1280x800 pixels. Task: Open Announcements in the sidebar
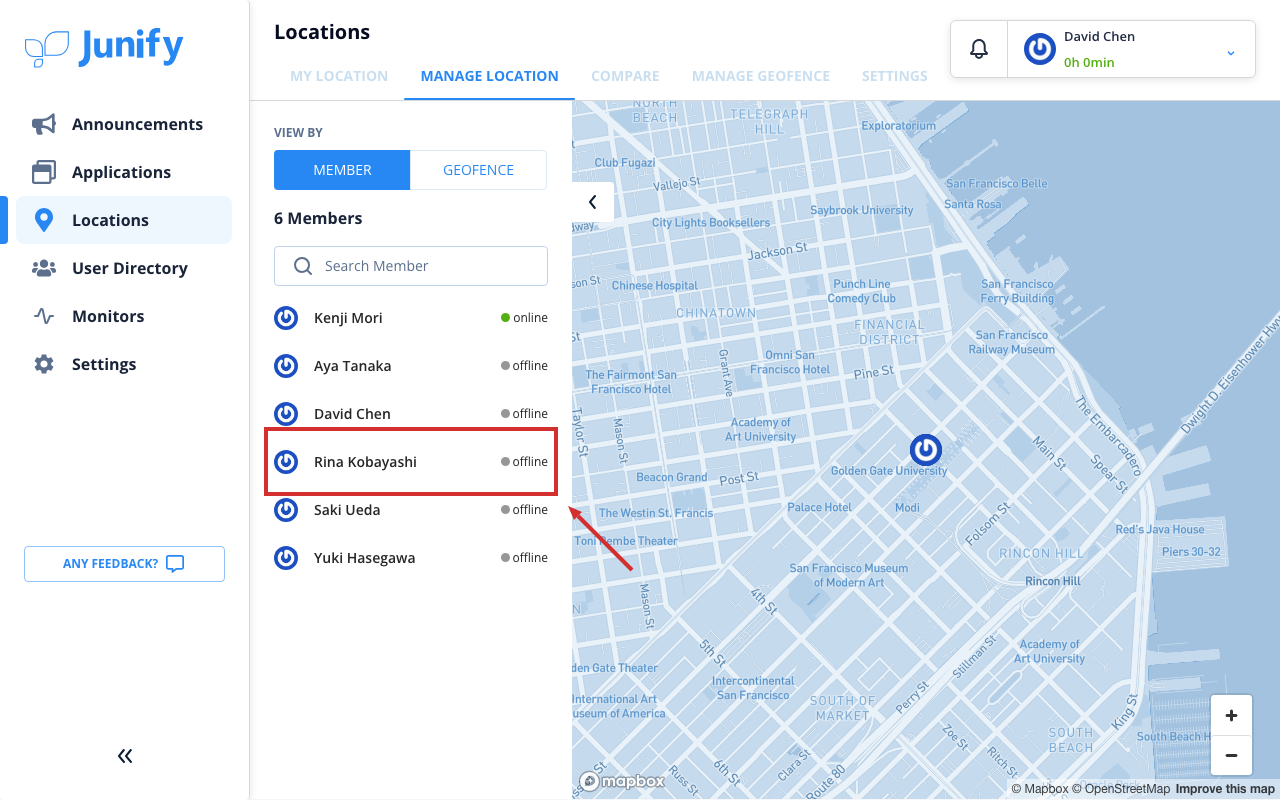point(124,124)
